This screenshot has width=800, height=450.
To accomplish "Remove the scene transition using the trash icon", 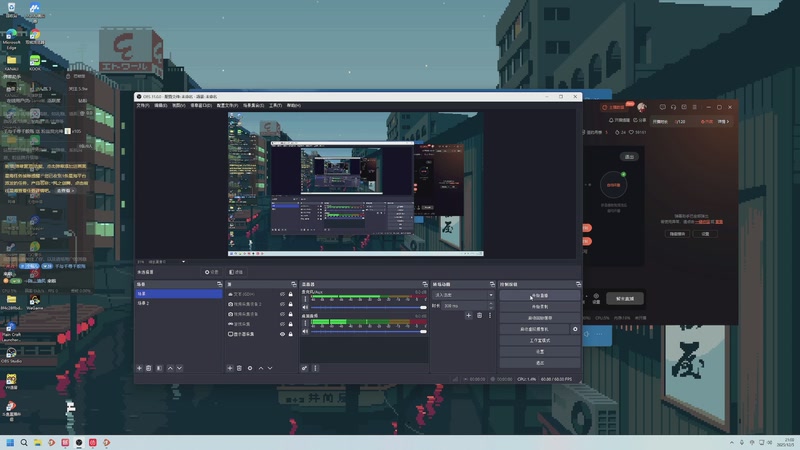I will (479, 315).
